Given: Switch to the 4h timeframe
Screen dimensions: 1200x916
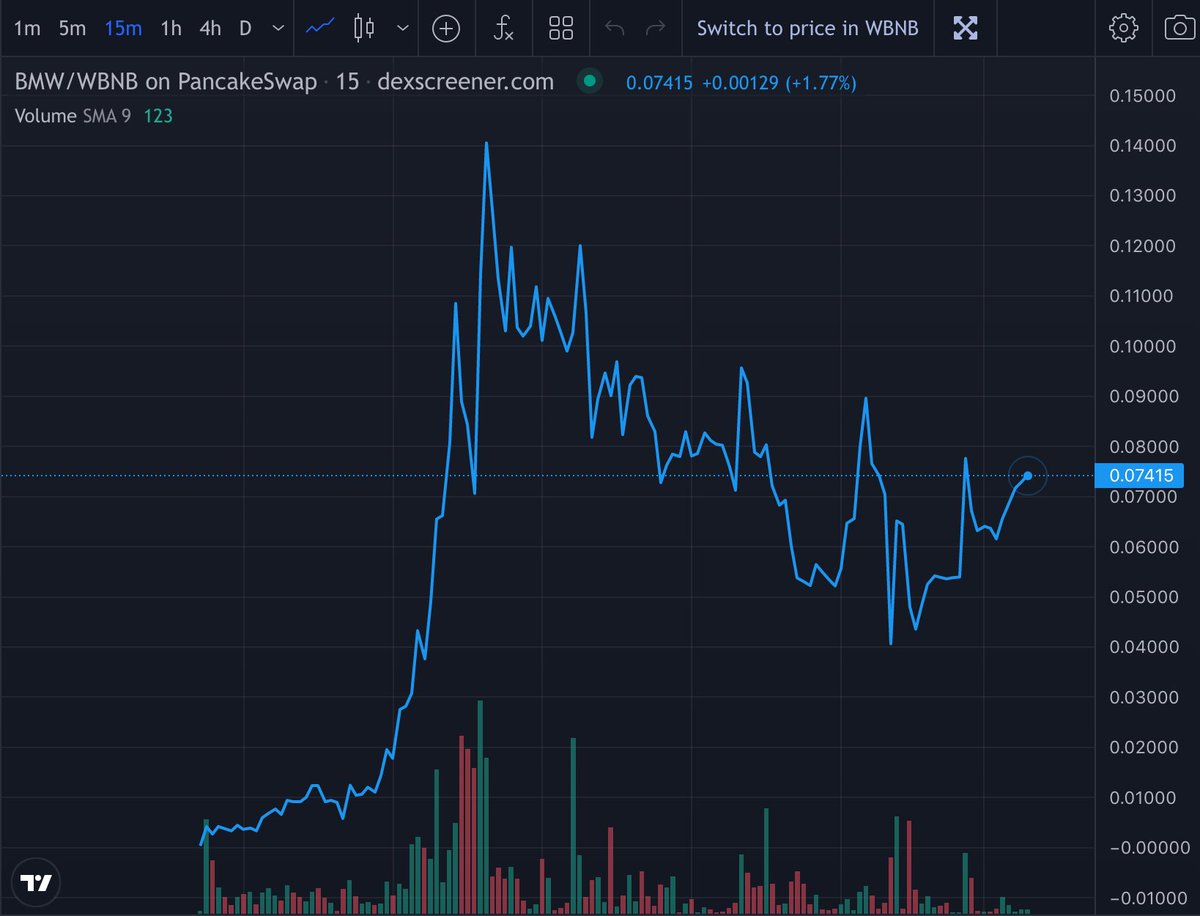Looking at the screenshot, I should click(x=209, y=28).
